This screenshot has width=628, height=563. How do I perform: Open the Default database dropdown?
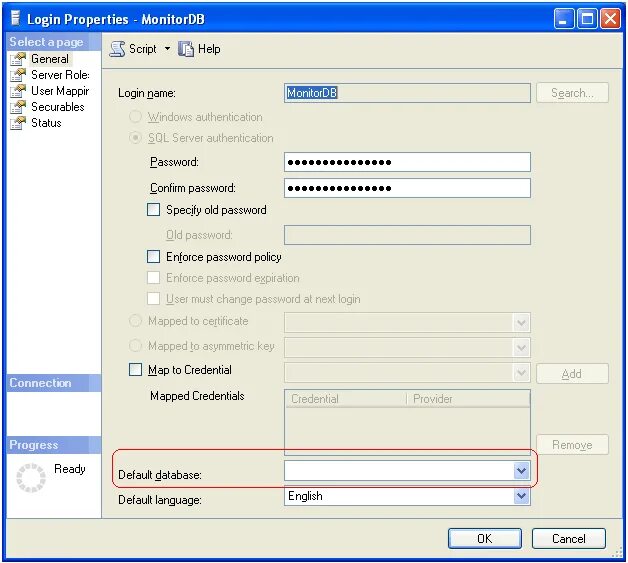[521, 471]
